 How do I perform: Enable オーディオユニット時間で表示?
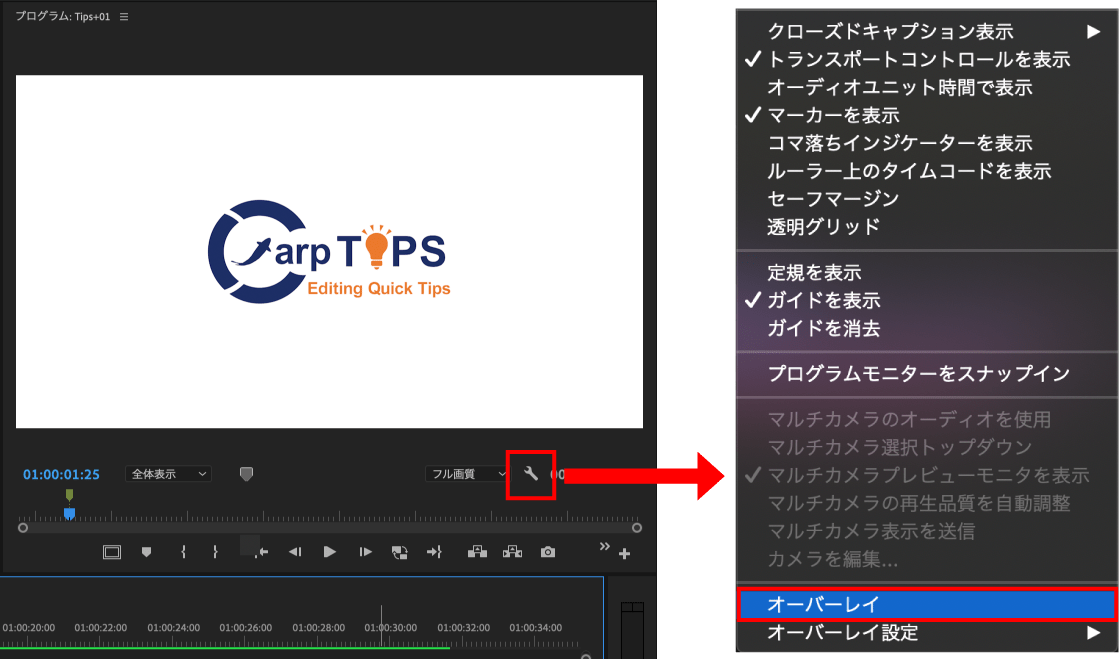(926, 87)
